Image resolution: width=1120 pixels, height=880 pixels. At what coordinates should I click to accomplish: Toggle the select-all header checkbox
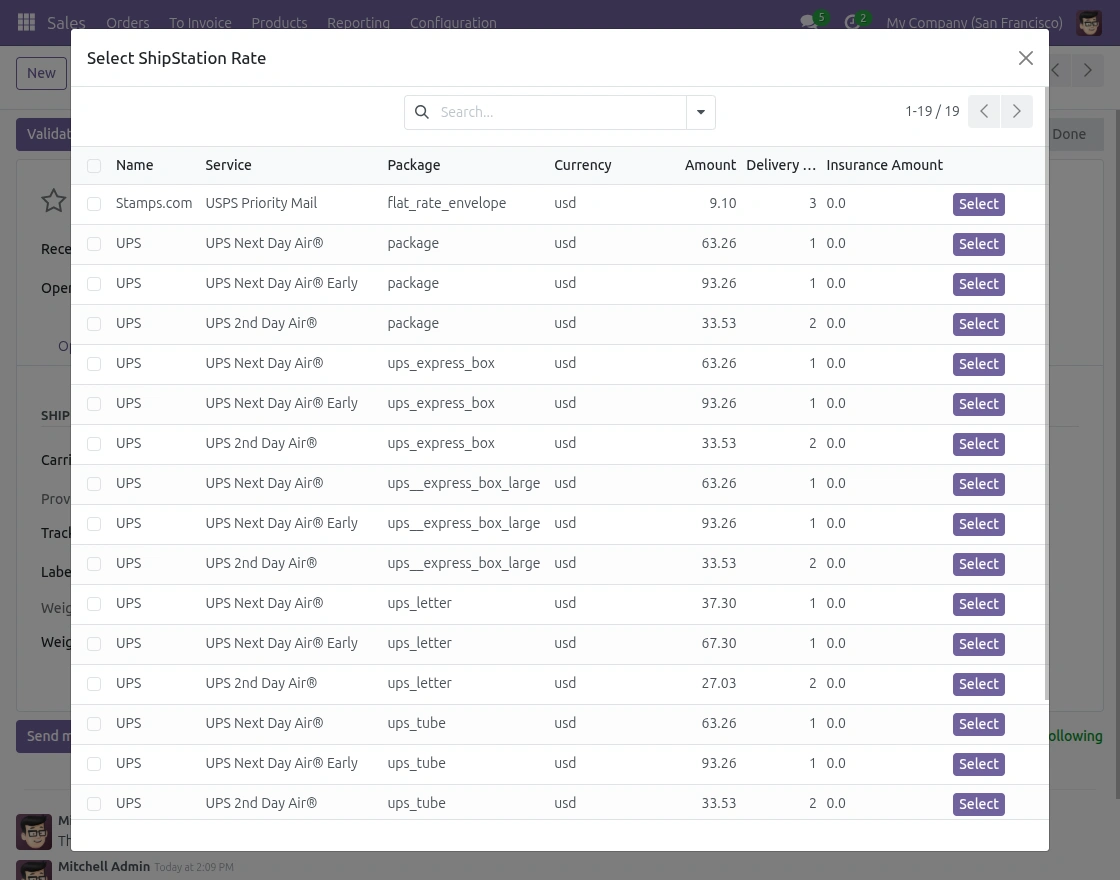[x=94, y=166]
